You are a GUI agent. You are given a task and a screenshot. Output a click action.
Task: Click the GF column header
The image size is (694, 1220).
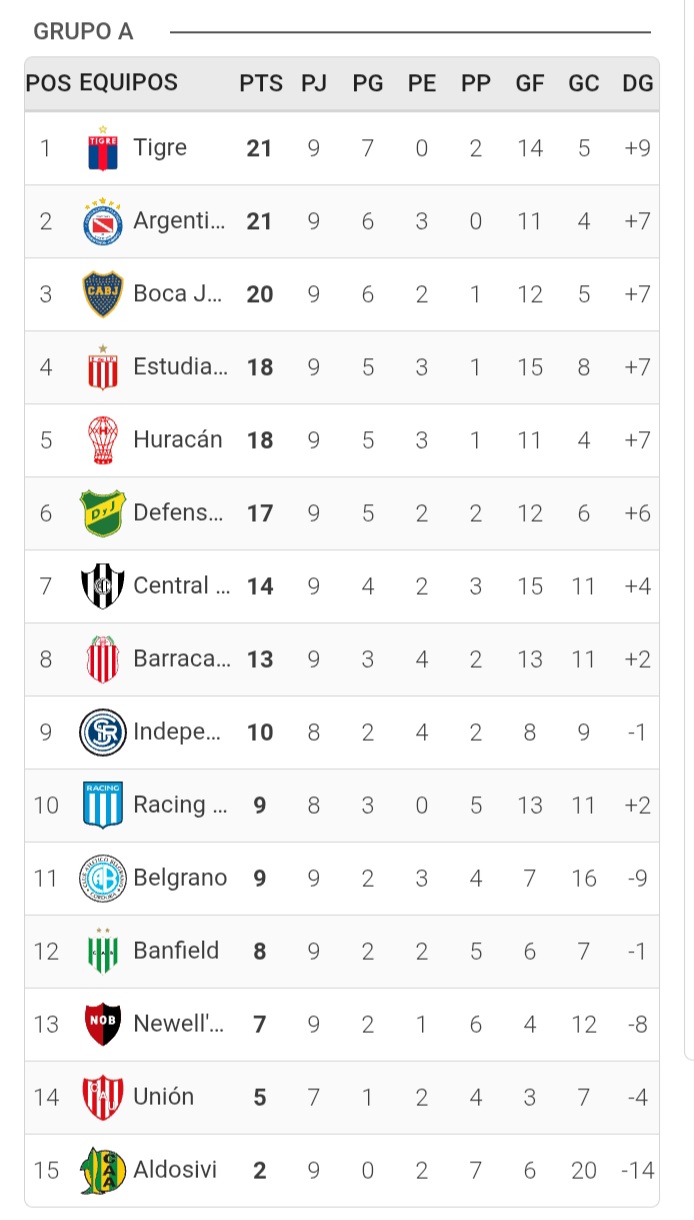click(x=530, y=84)
